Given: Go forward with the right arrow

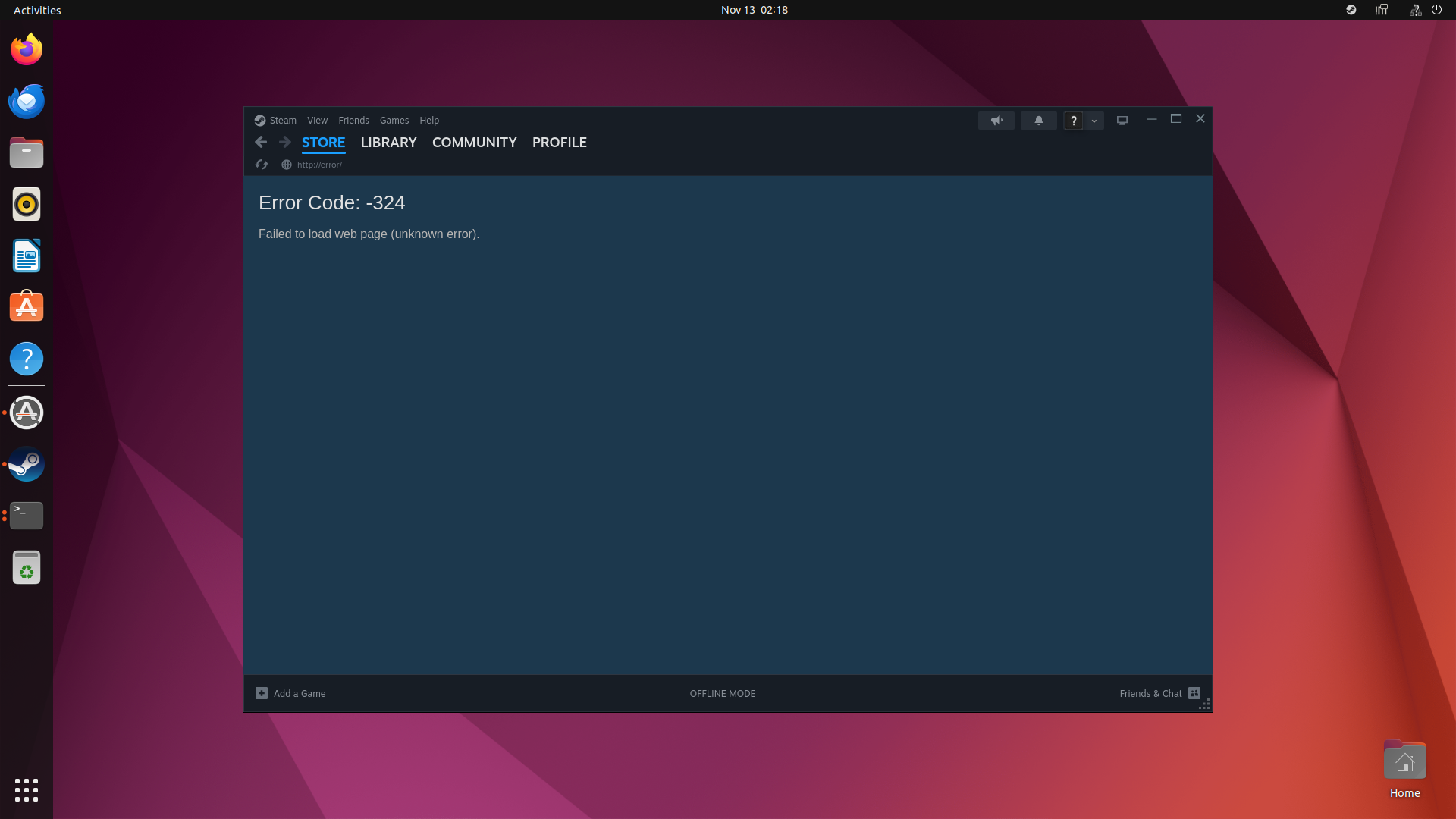Looking at the screenshot, I should pos(284,142).
